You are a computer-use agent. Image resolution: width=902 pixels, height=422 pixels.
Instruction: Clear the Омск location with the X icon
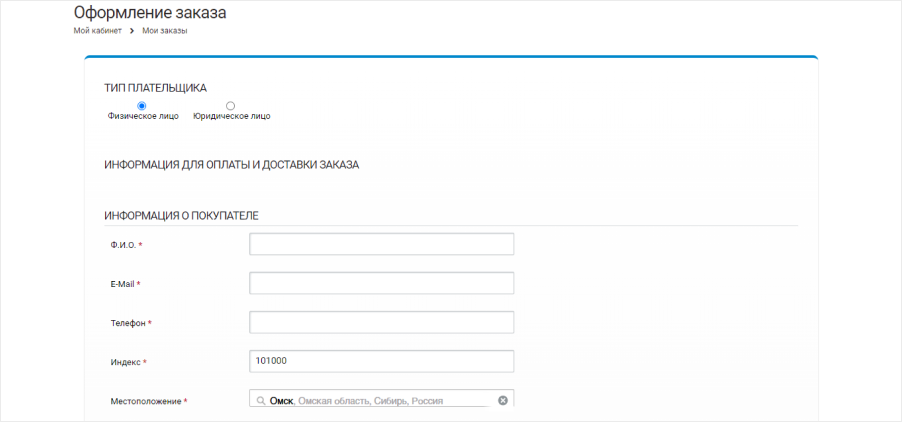point(503,400)
